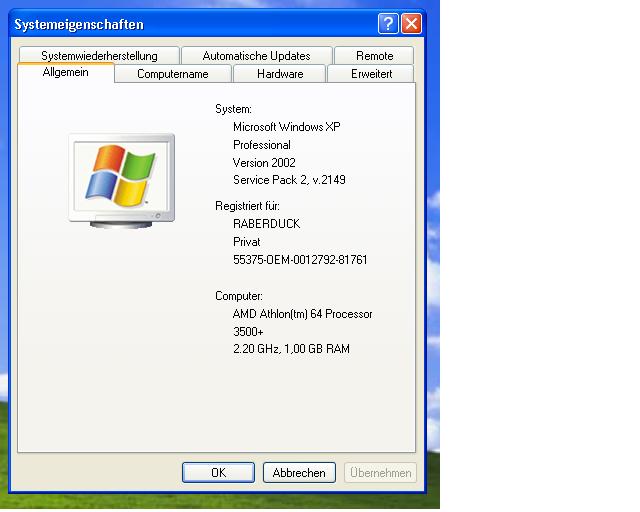
Task: Open the Systemwiederherstellung tab
Action: (x=99, y=56)
